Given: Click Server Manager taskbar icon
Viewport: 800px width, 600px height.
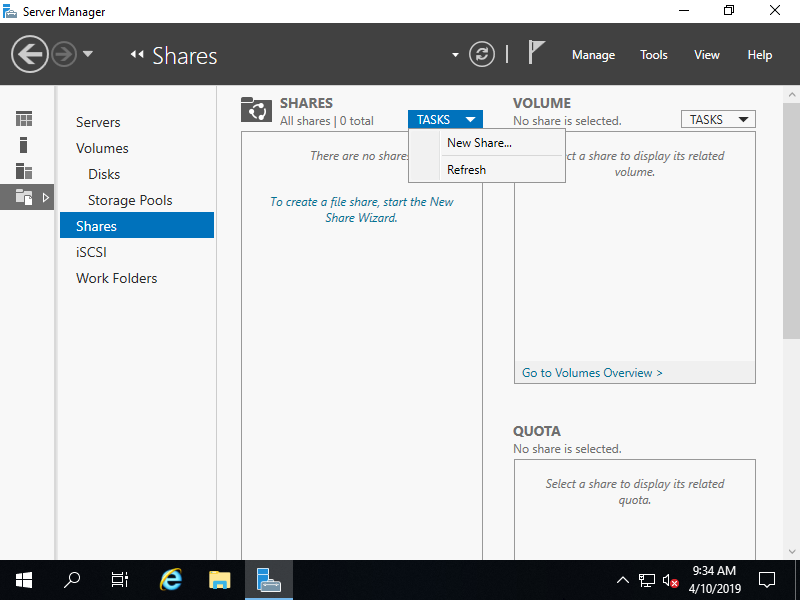Looking at the screenshot, I should point(269,580).
